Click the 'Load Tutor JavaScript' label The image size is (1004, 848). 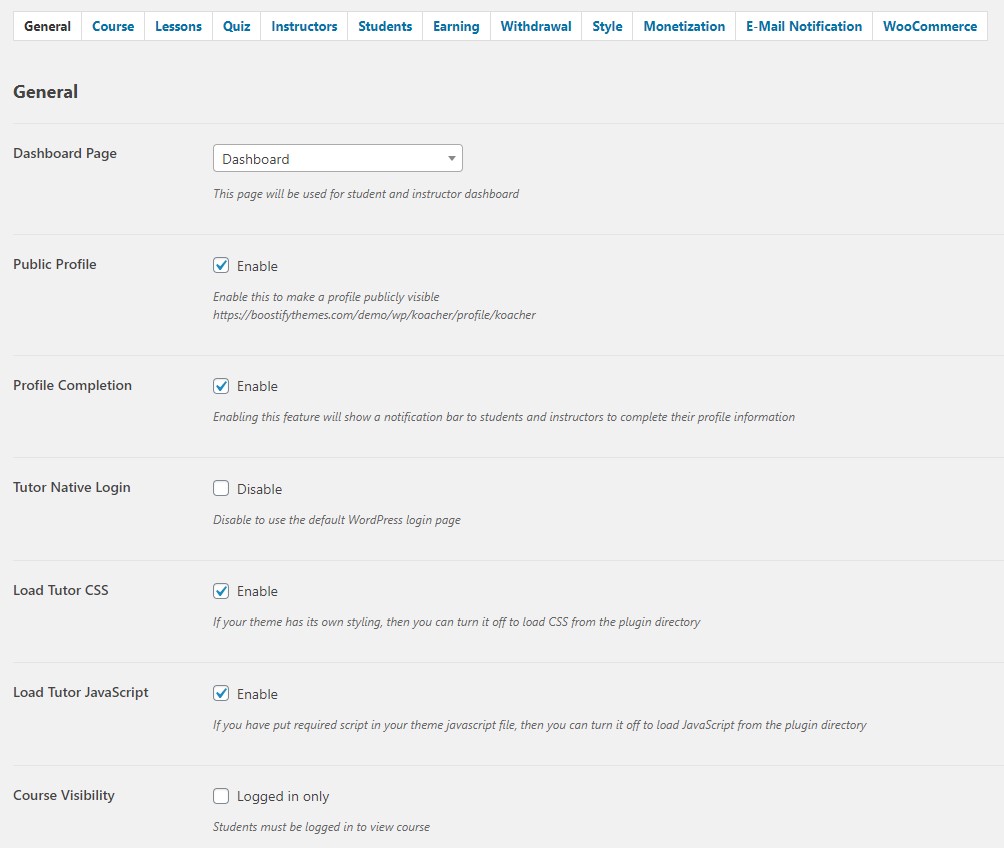(x=81, y=692)
